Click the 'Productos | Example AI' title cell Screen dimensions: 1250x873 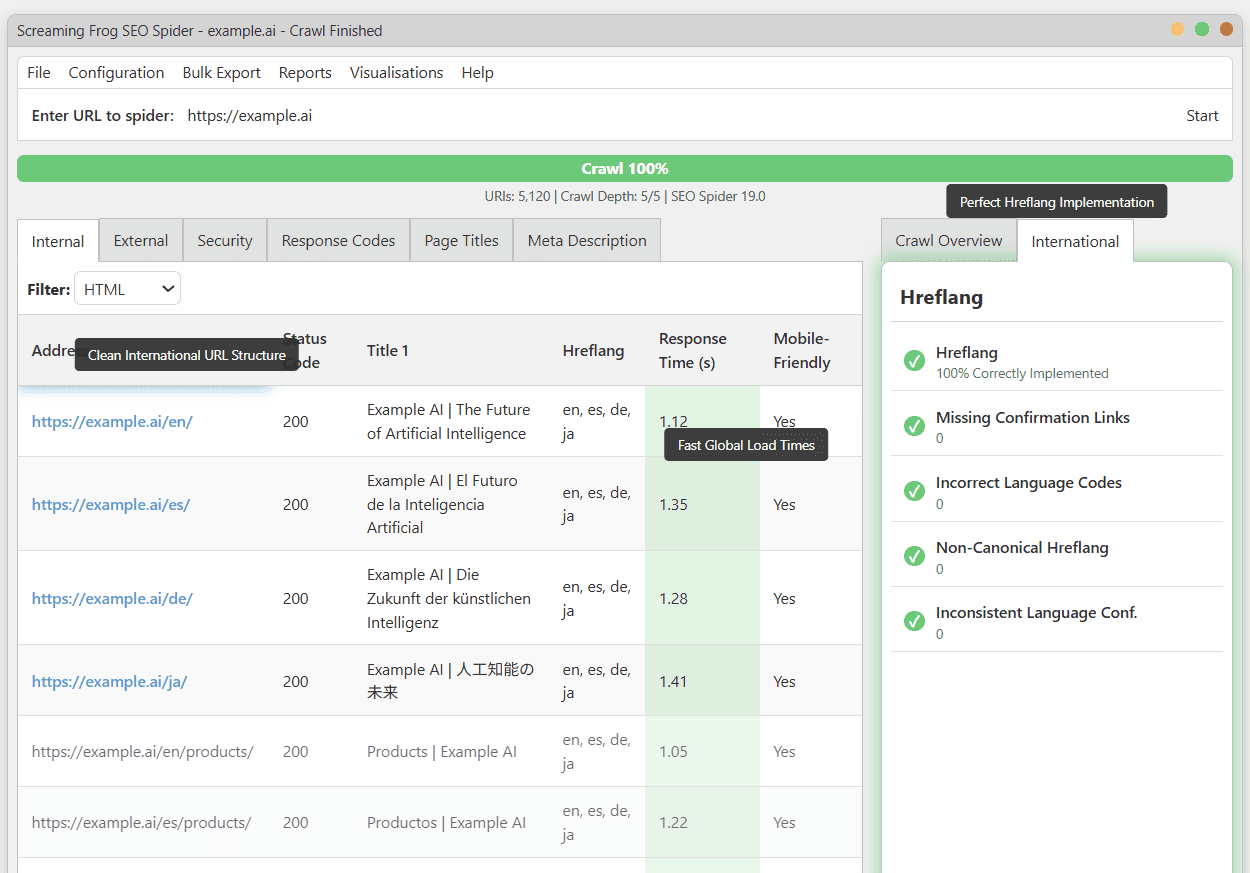446,823
